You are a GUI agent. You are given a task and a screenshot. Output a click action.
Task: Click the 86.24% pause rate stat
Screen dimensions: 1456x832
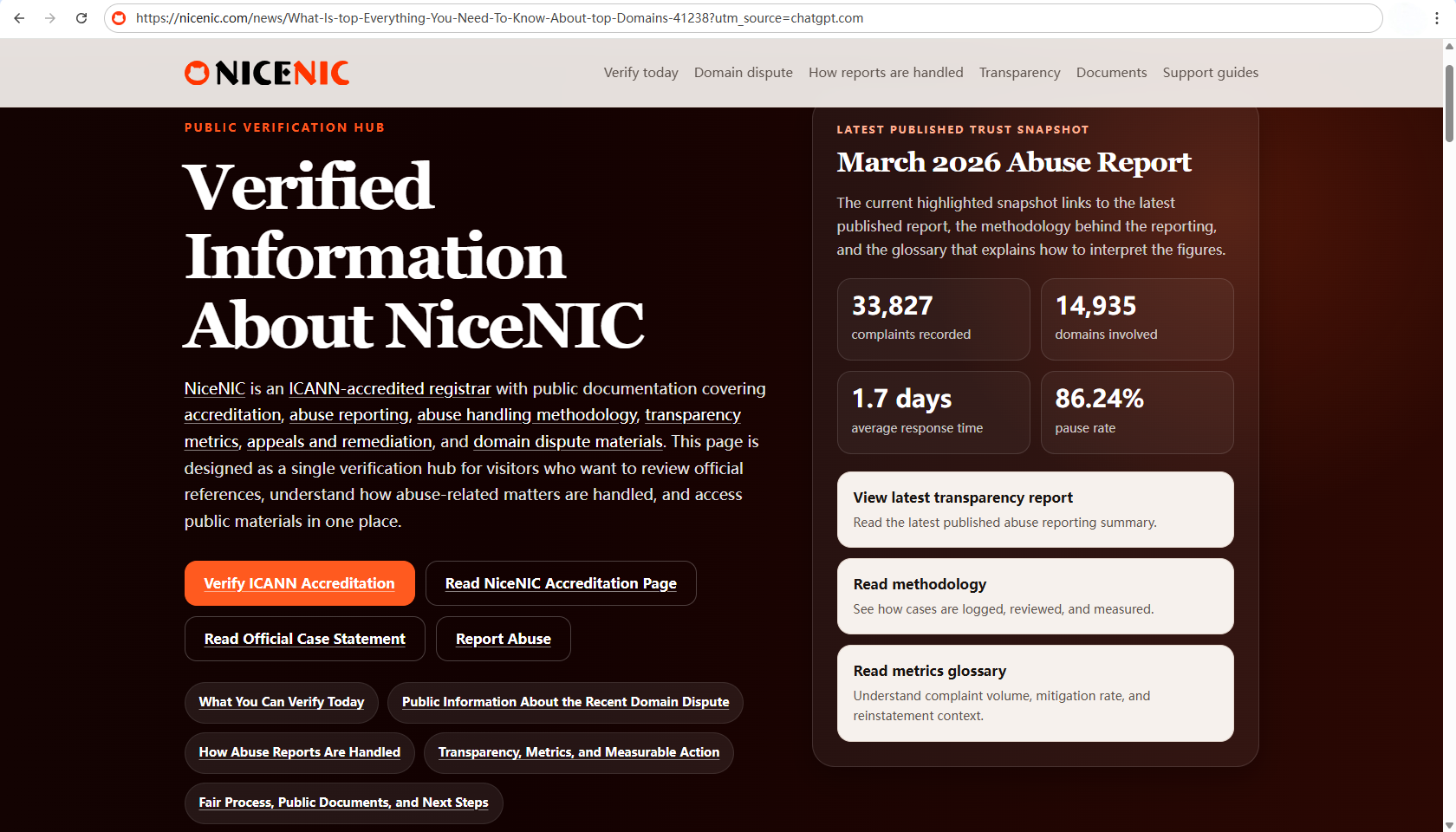(x=1137, y=413)
